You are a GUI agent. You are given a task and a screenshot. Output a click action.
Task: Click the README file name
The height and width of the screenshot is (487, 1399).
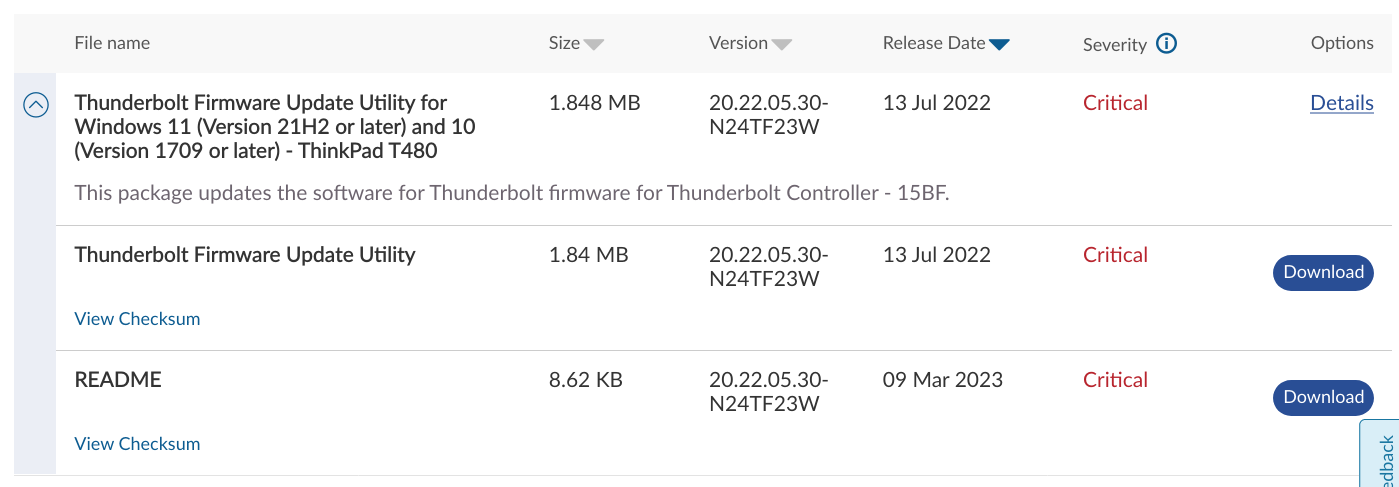pos(118,380)
